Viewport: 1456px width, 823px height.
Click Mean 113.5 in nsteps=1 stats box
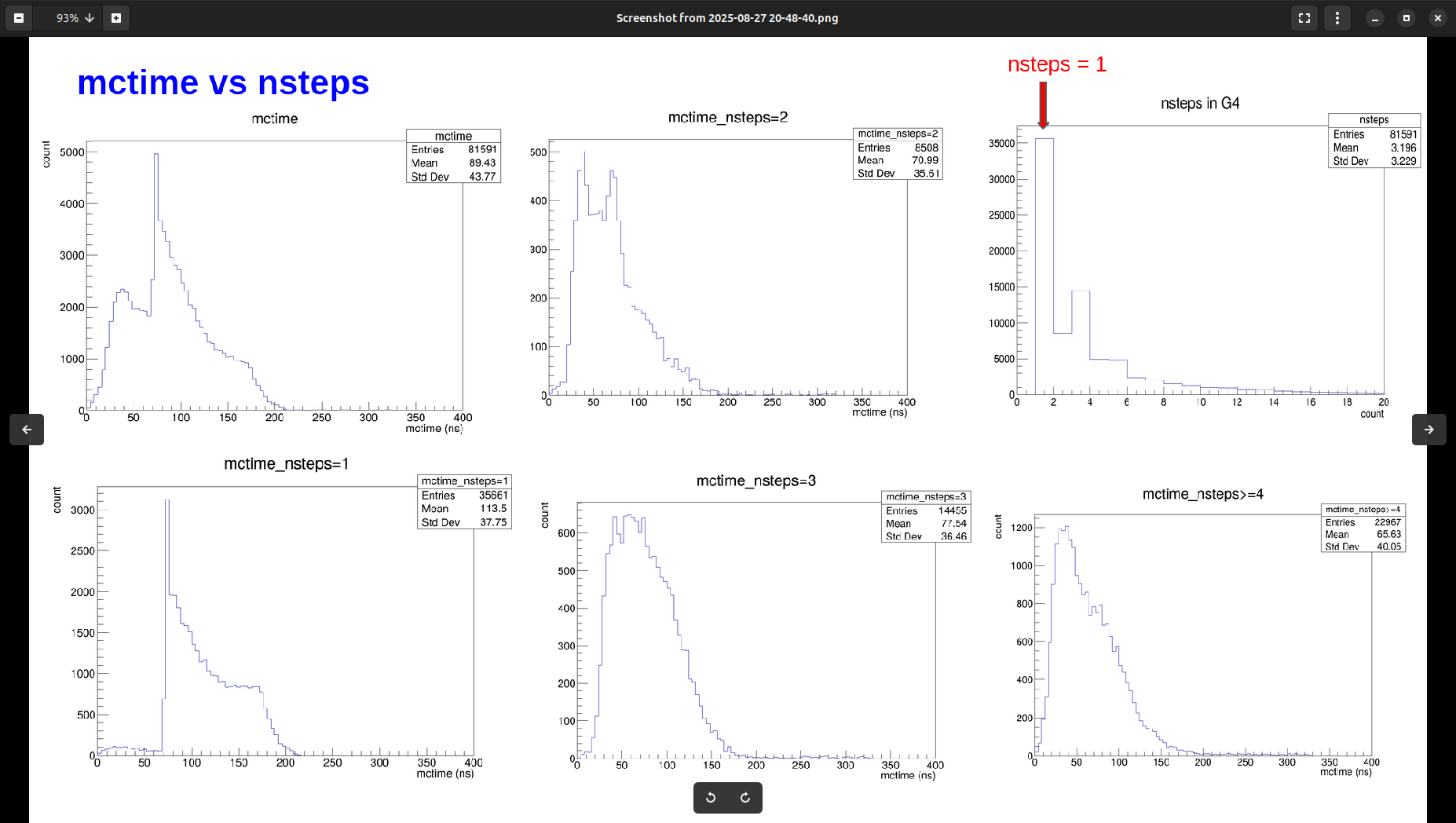[464, 509]
